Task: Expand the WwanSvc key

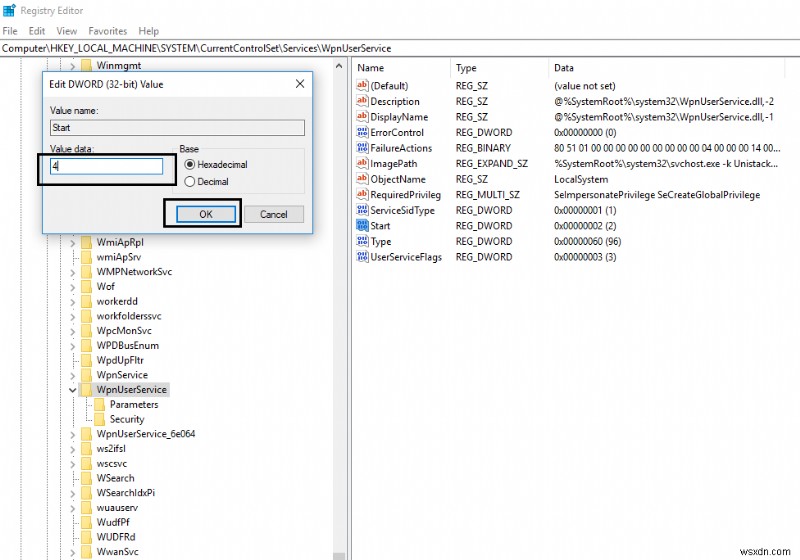Action: point(72,552)
